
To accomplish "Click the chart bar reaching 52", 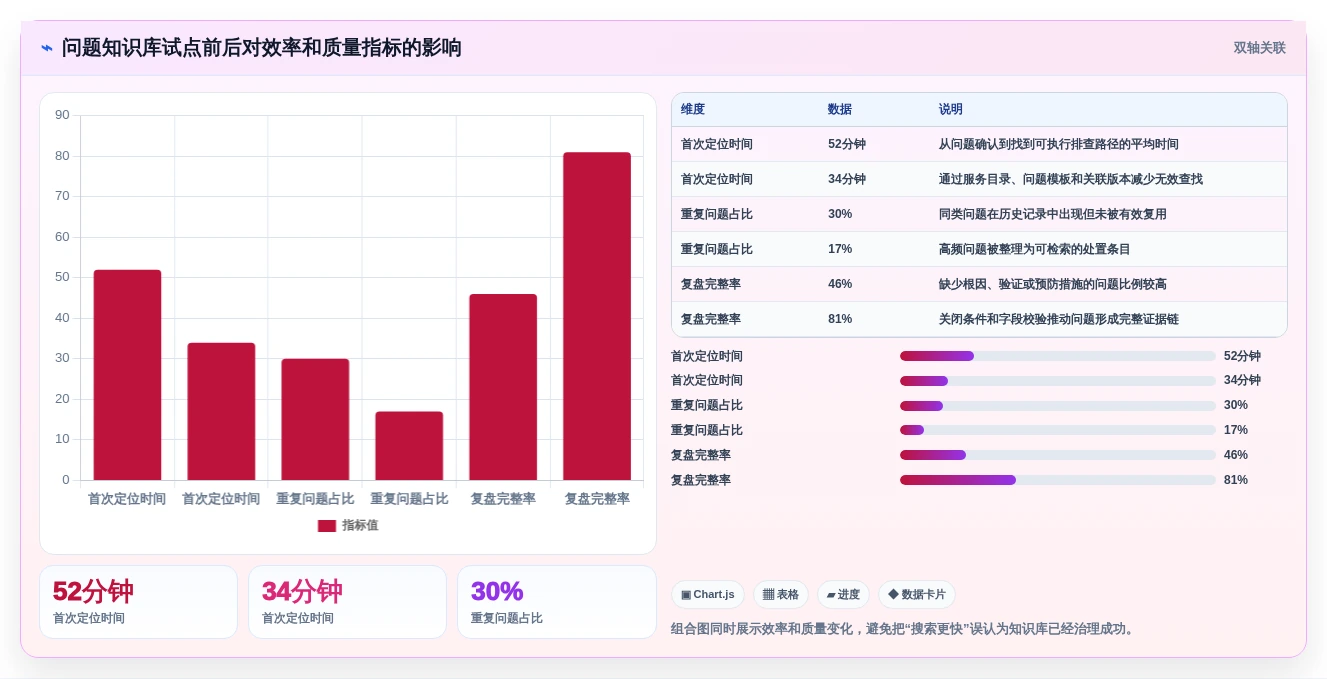I will (127, 375).
